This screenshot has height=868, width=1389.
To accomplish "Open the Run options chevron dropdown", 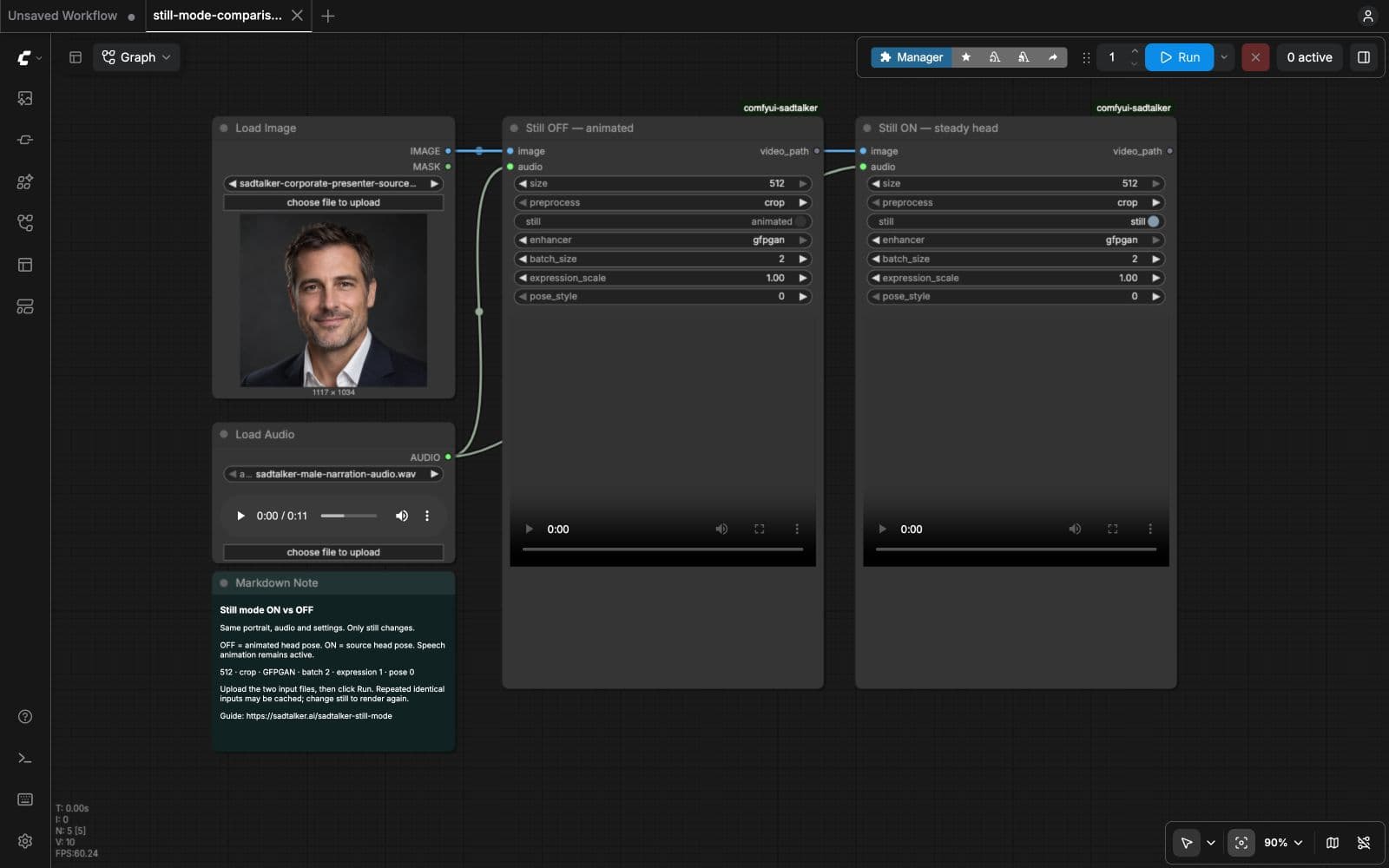I will [1224, 57].
